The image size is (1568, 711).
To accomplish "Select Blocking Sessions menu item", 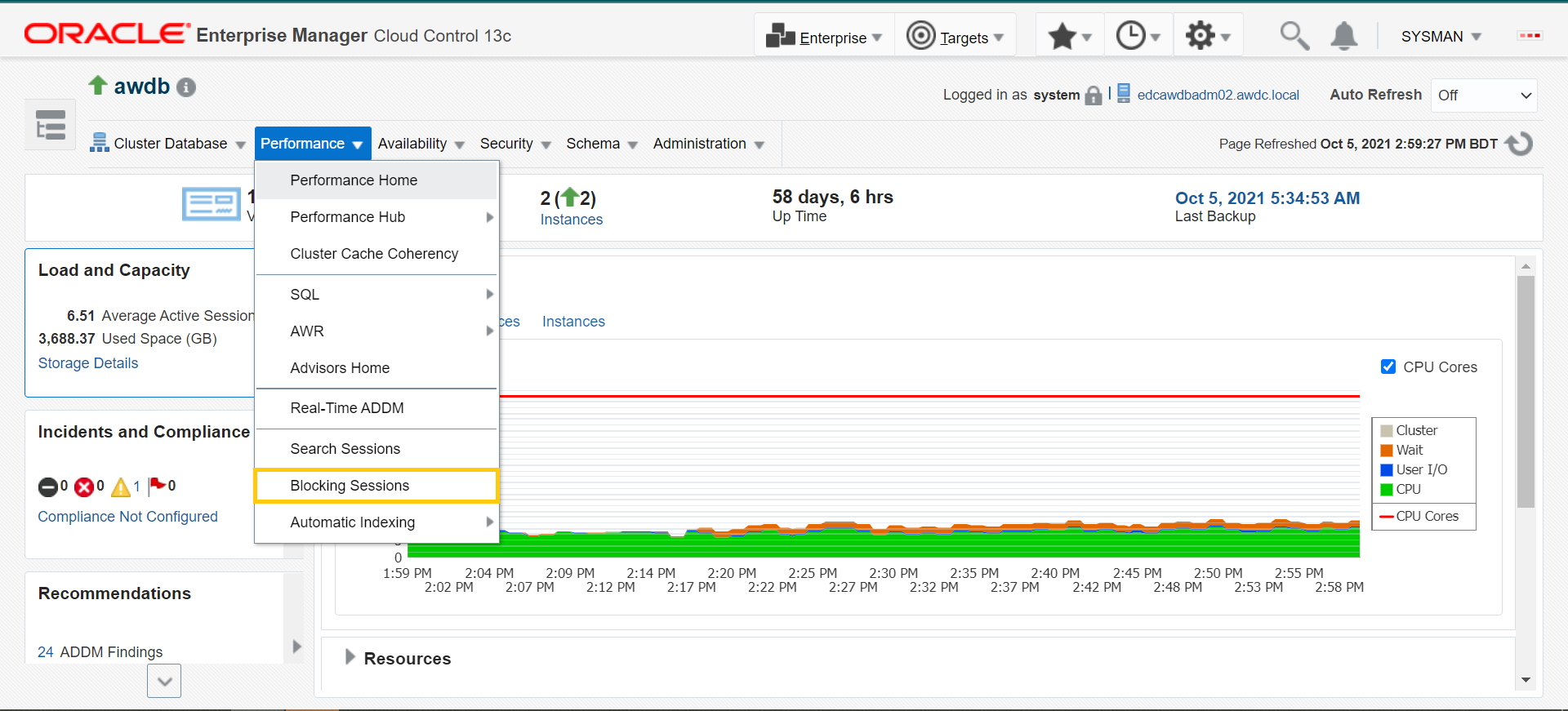I will pyautogui.click(x=376, y=486).
